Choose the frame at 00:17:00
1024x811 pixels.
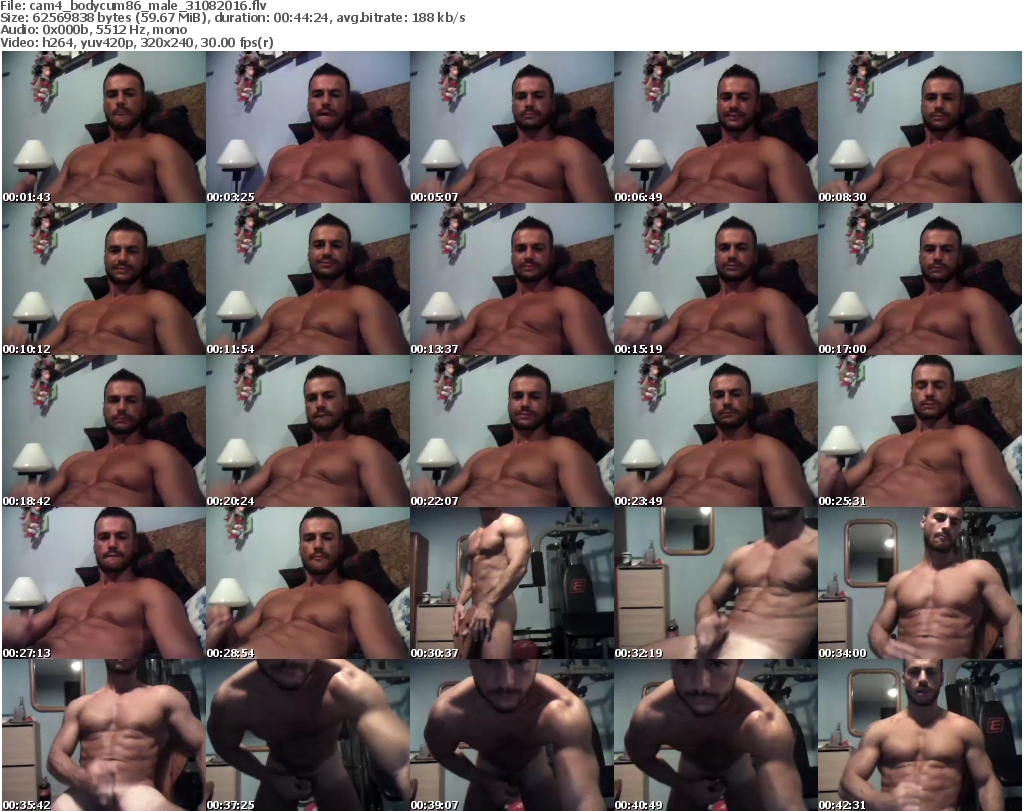coord(920,279)
